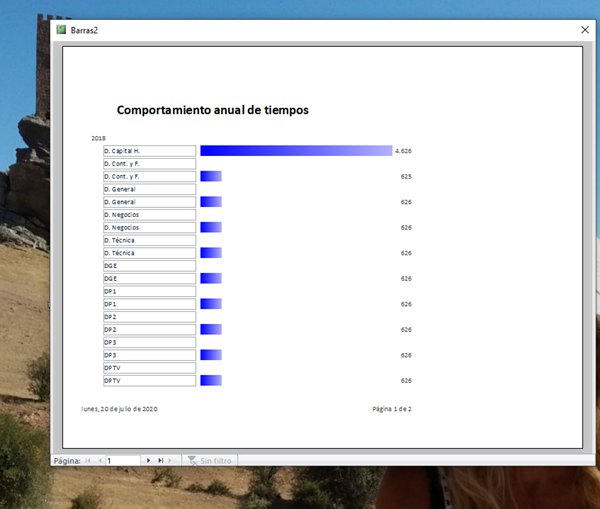The image size is (600, 509).
Task: Click the 626 value in the D. Técnica bar row
Action: [x=406, y=253]
